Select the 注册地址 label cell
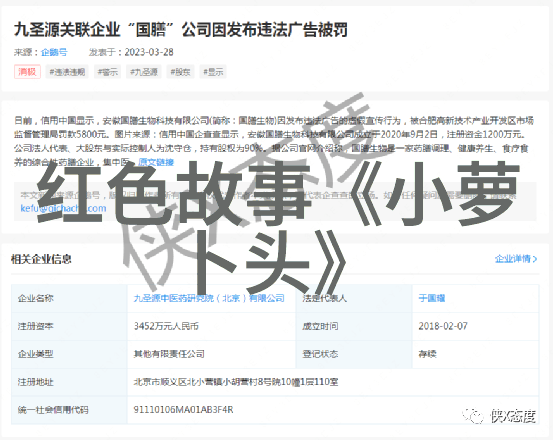 69,382
